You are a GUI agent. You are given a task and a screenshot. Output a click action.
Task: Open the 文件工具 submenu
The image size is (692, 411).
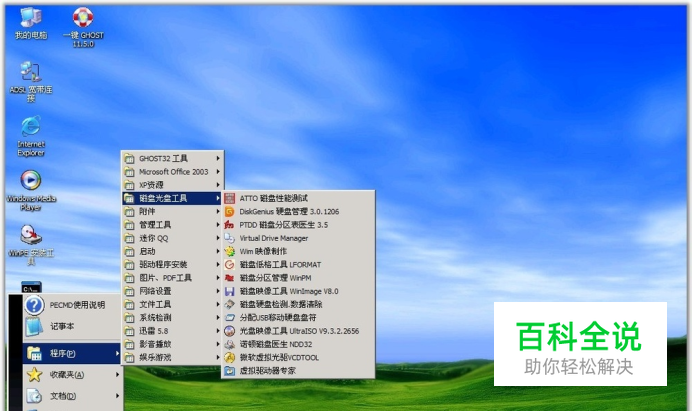point(173,304)
